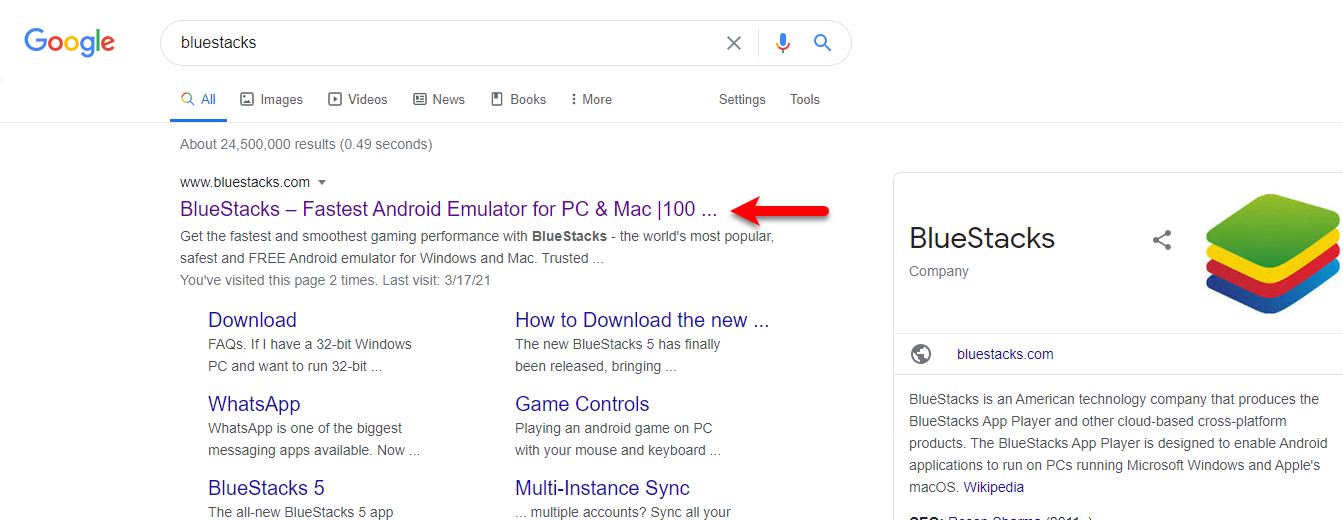This screenshot has width=1343, height=520.
Task: Click the BlueStacks title in knowledge panel
Action: 982,238
